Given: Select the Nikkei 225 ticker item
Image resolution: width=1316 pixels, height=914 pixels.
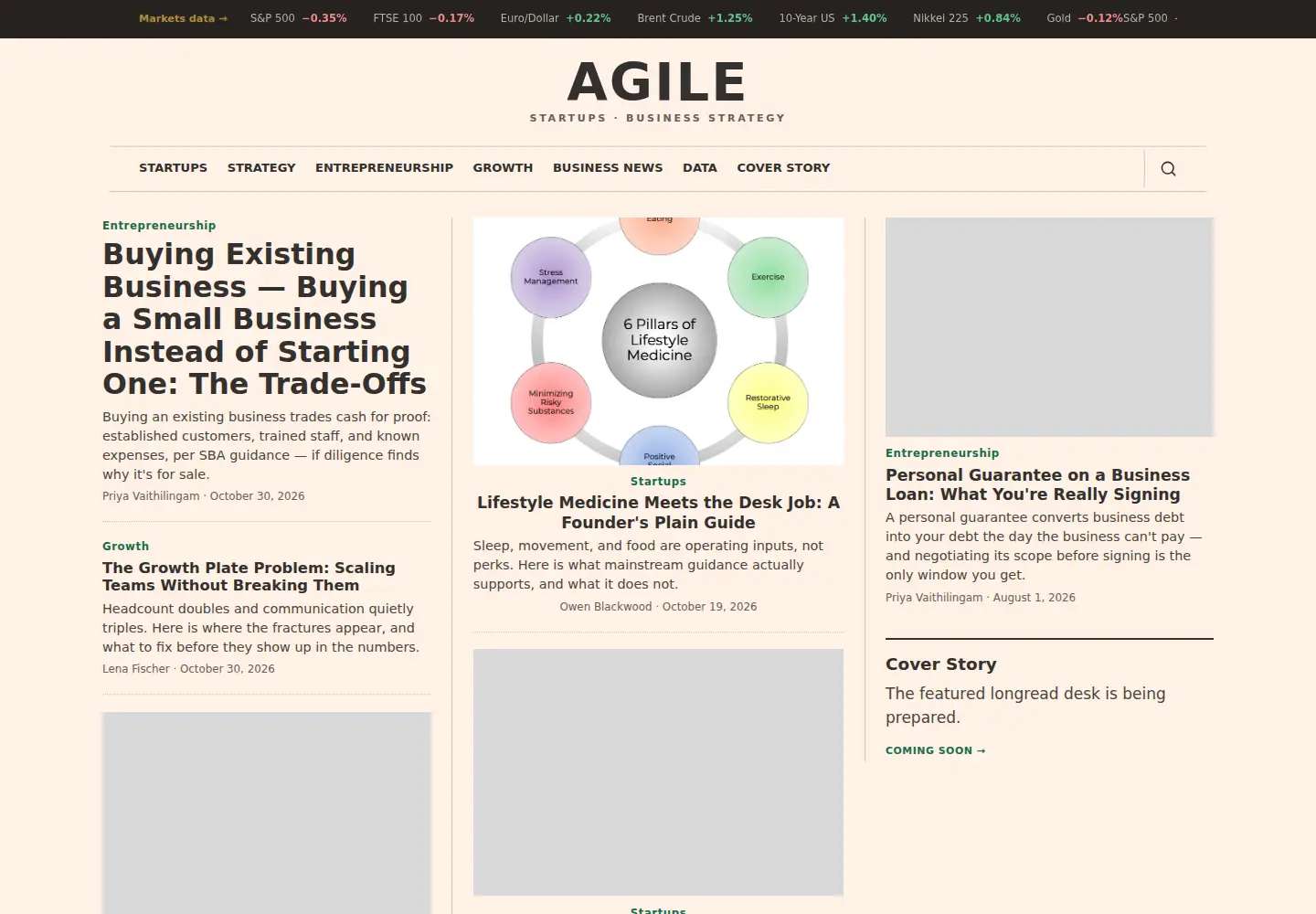Looking at the screenshot, I should point(967,18).
